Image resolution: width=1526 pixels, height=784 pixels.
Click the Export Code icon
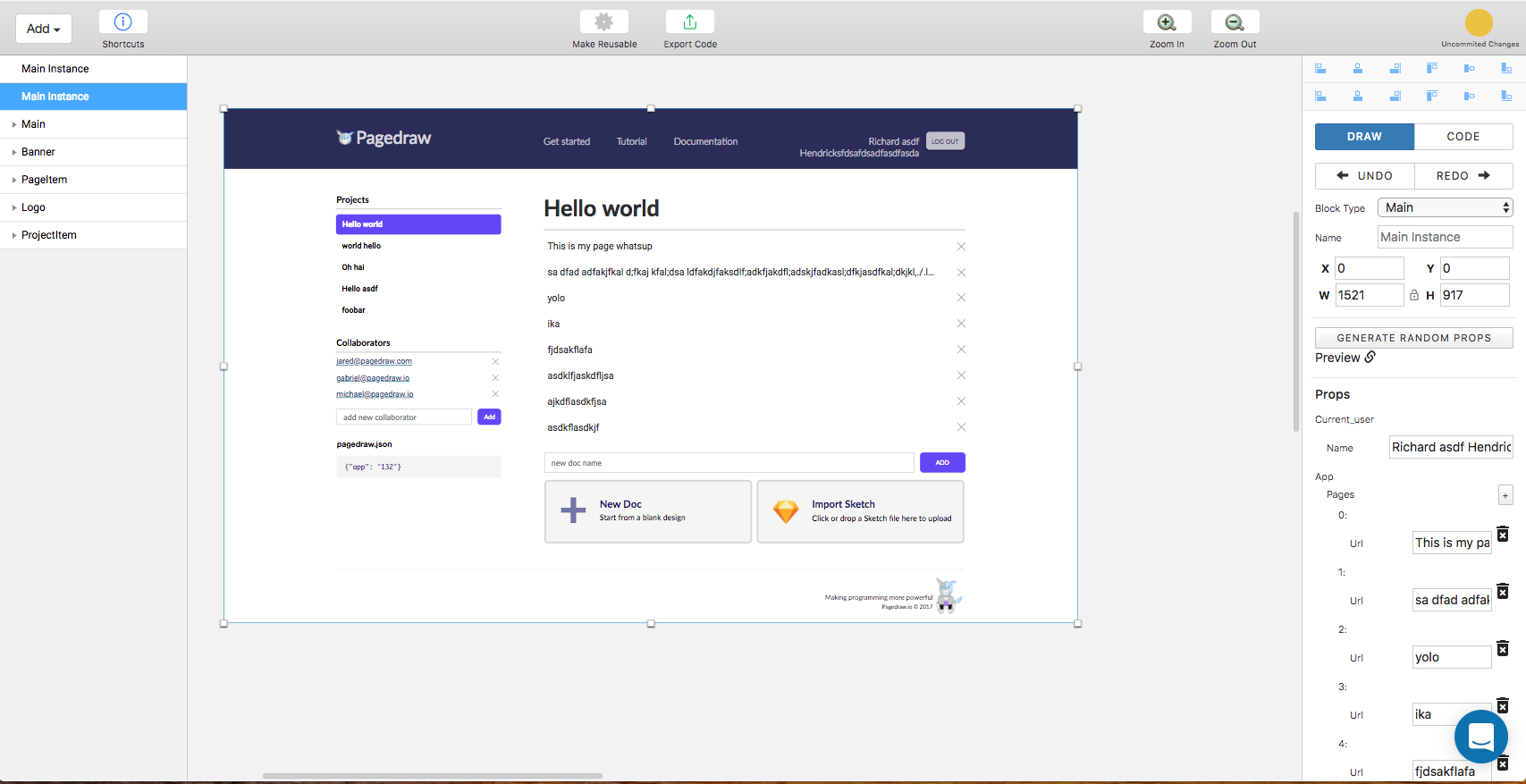click(689, 22)
